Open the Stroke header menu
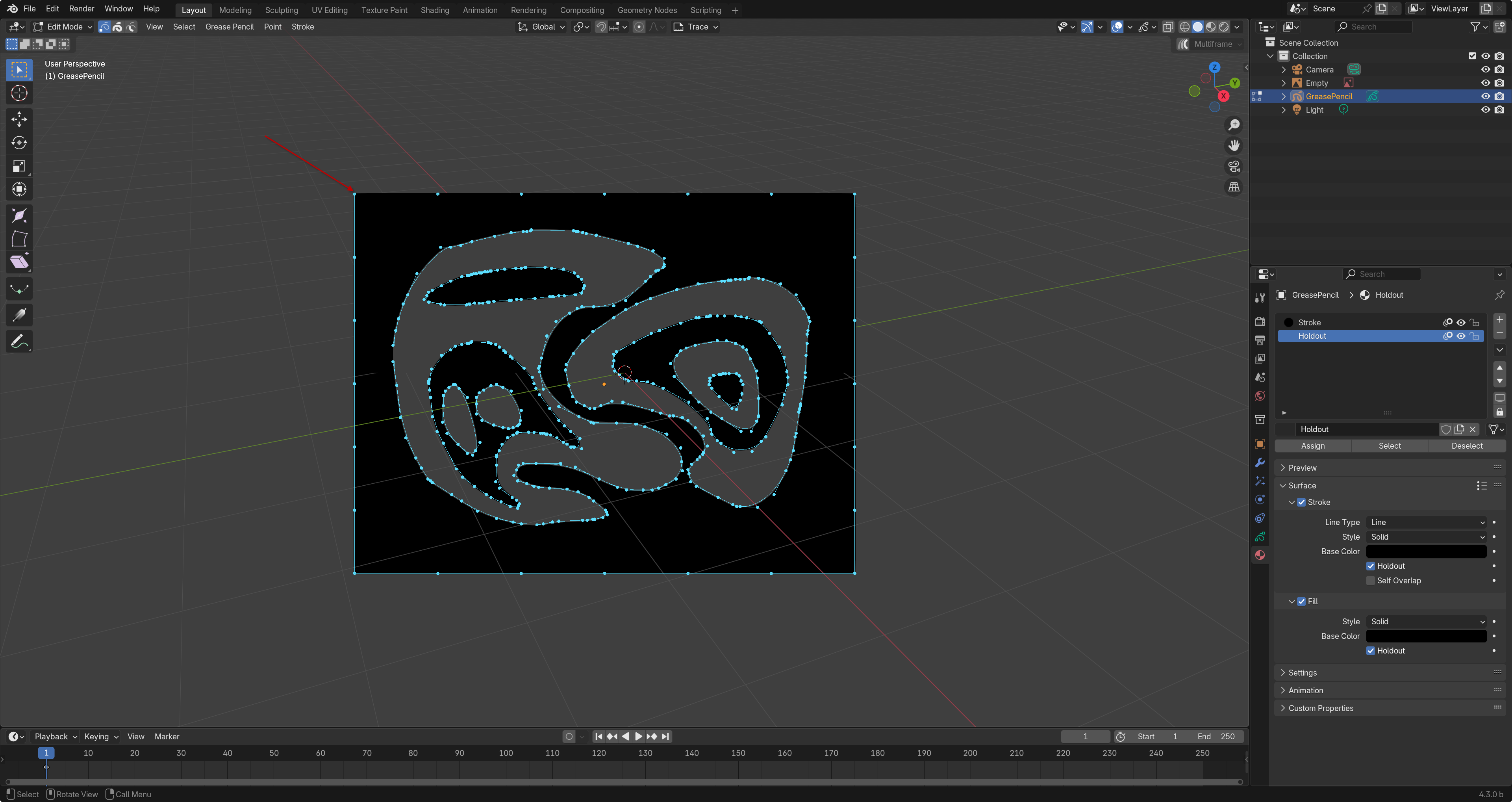Screen dimensions: 1512x802 click(303, 27)
